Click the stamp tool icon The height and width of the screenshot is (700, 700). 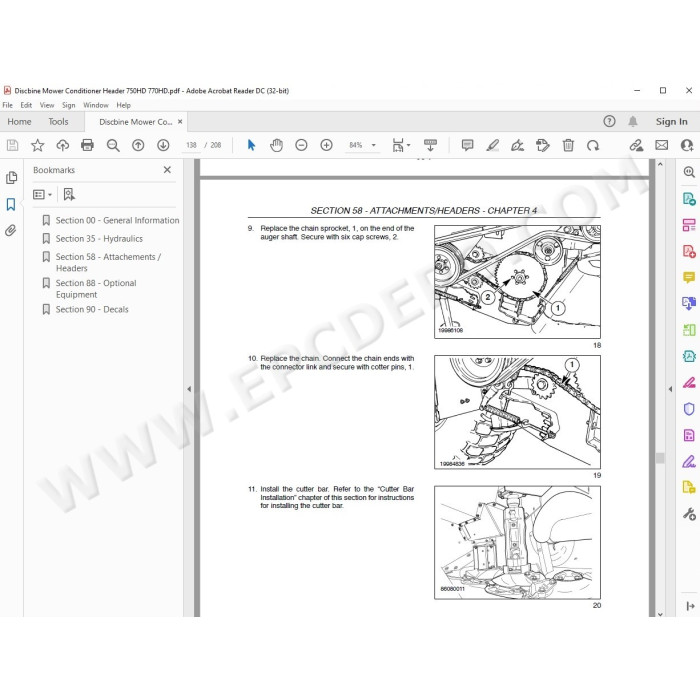point(543,145)
